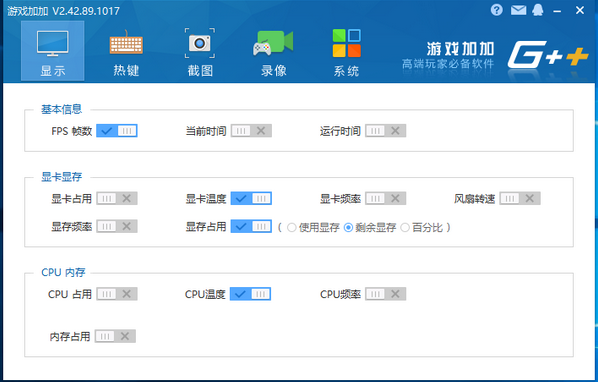Click the help question mark icon

[497, 10]
